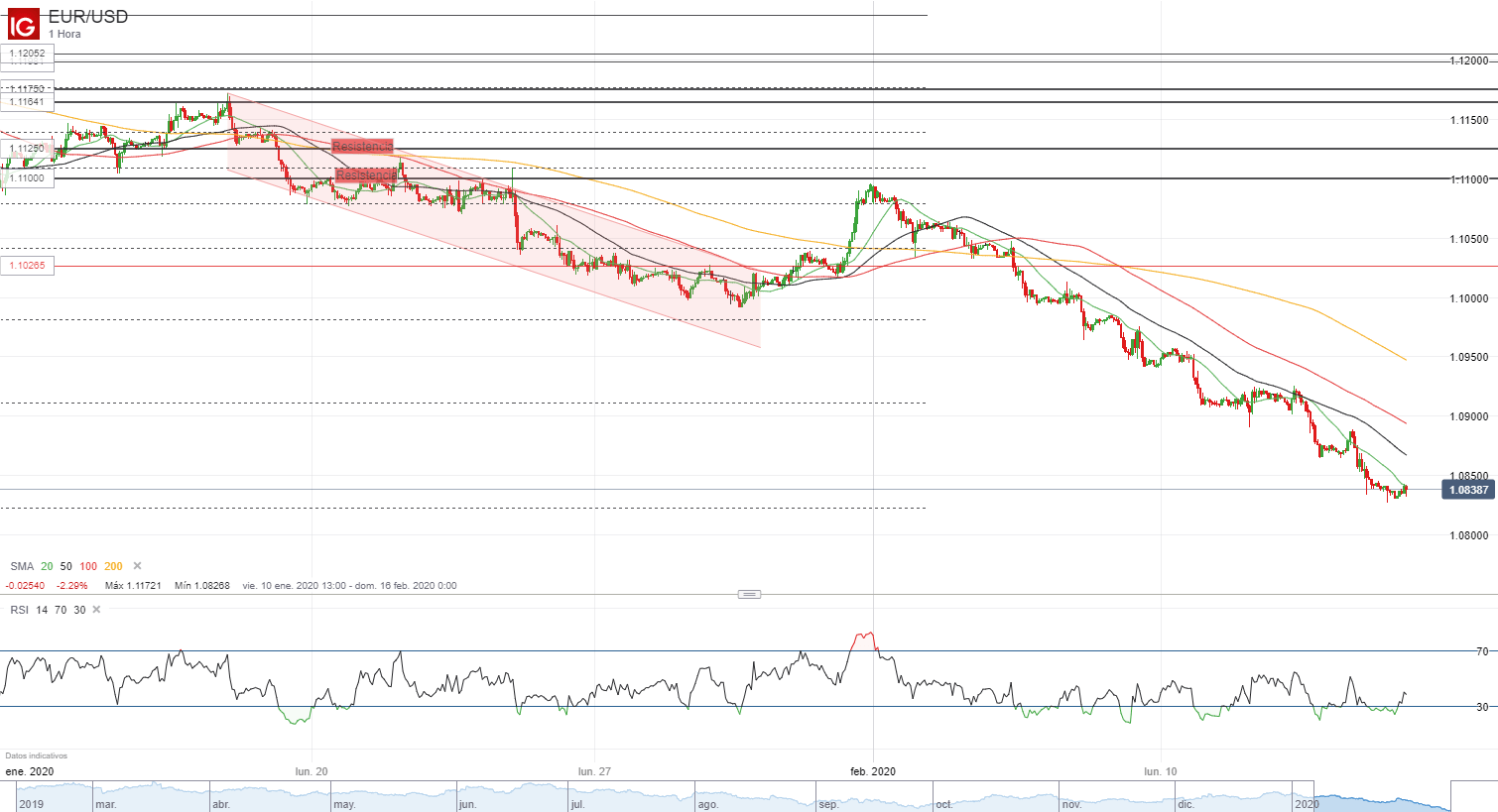This screenshot has width=1498, height=812.
Task: Click the 1.12000 price axis label
Action: pyautogui.click(x=1468, y=61)
